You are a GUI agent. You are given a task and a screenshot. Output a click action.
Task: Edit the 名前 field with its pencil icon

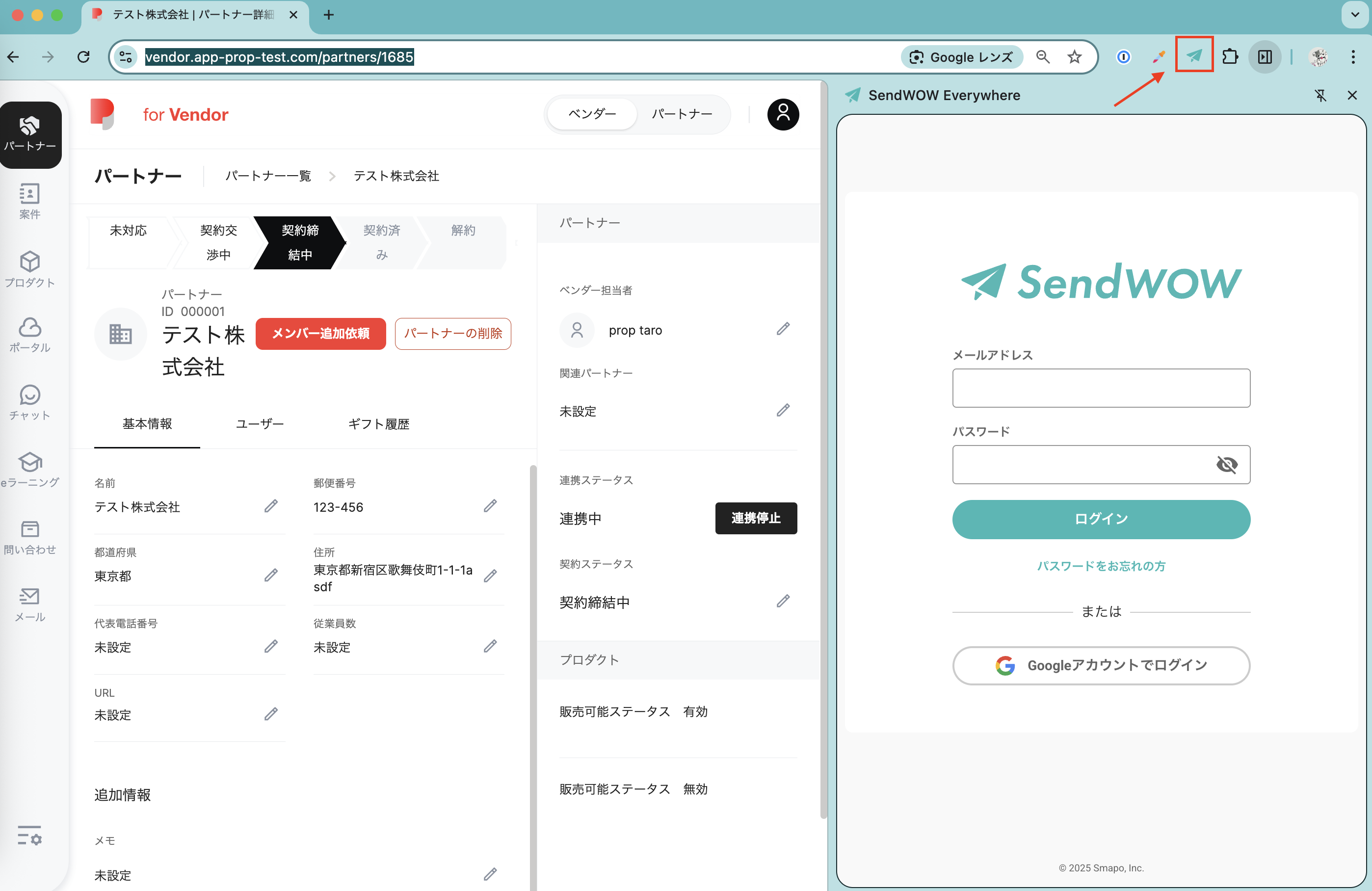click(x=271, y=506)
